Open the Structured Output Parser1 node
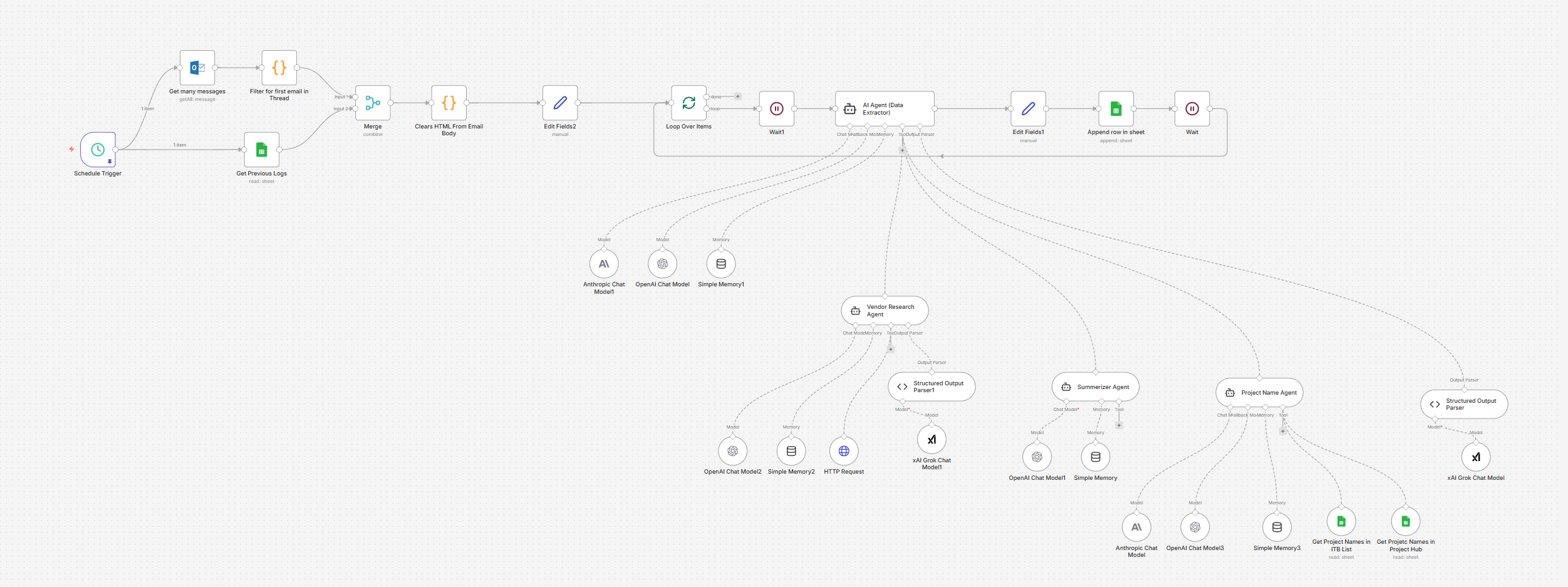The height and width of the screenshot is (587, 1568). pyautogui.click(x=931, y=386)
